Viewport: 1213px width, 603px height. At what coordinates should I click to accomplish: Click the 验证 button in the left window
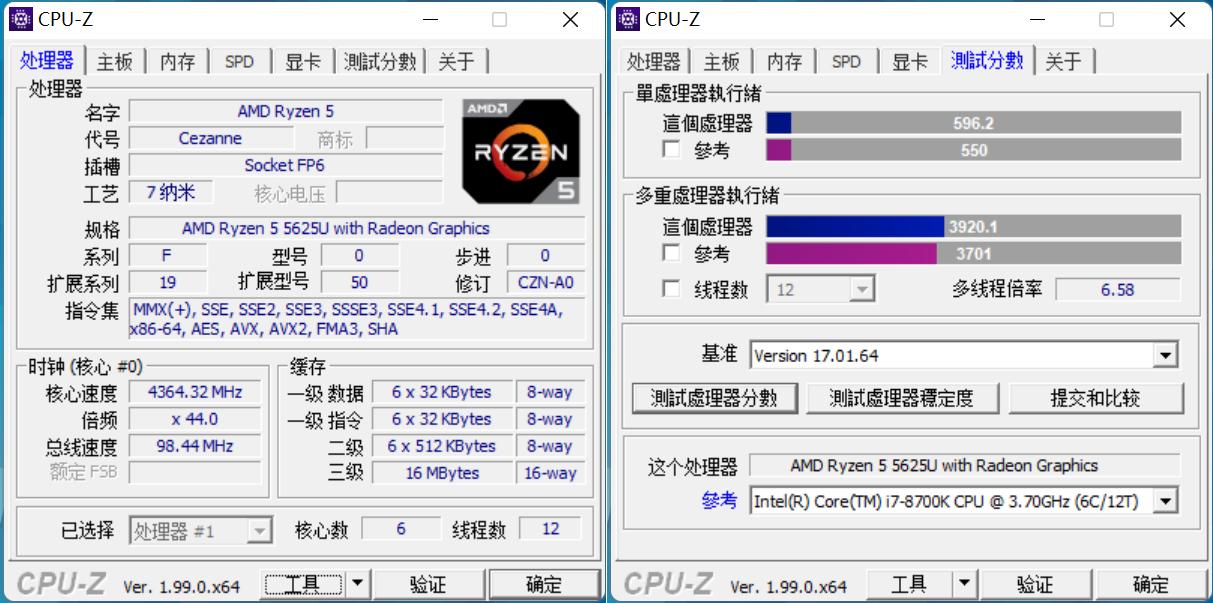pos(430,584)
